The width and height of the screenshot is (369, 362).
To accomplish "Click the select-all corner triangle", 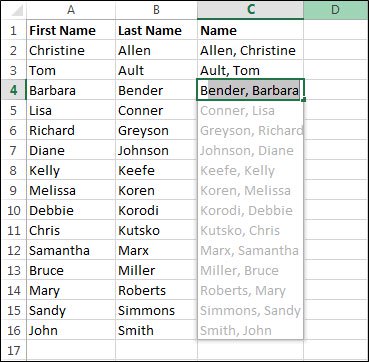I will tap(13, 10).
